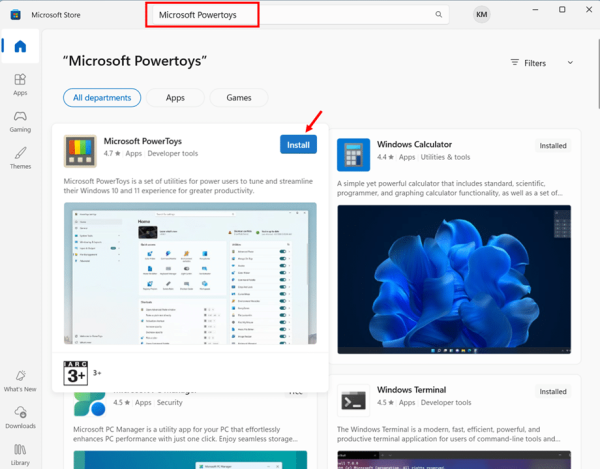The width and height of the screenshot is (600, 469).
Task: Click the Windows Terminal description text
Action: point(448,434)
